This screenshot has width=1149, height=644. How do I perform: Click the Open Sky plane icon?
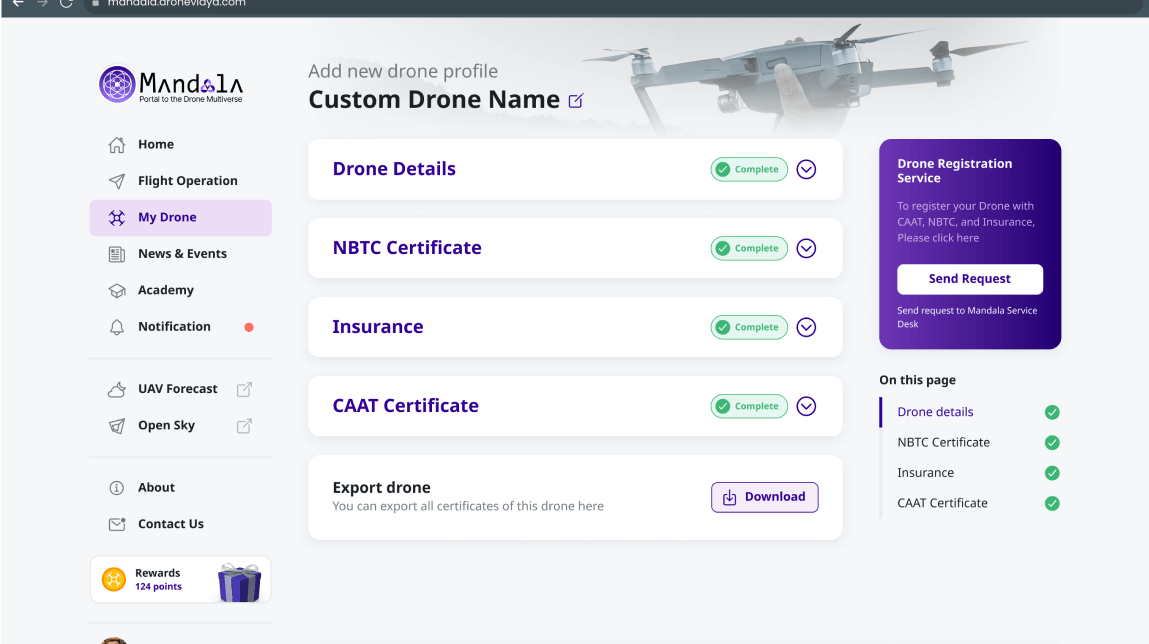pos(117,426)
